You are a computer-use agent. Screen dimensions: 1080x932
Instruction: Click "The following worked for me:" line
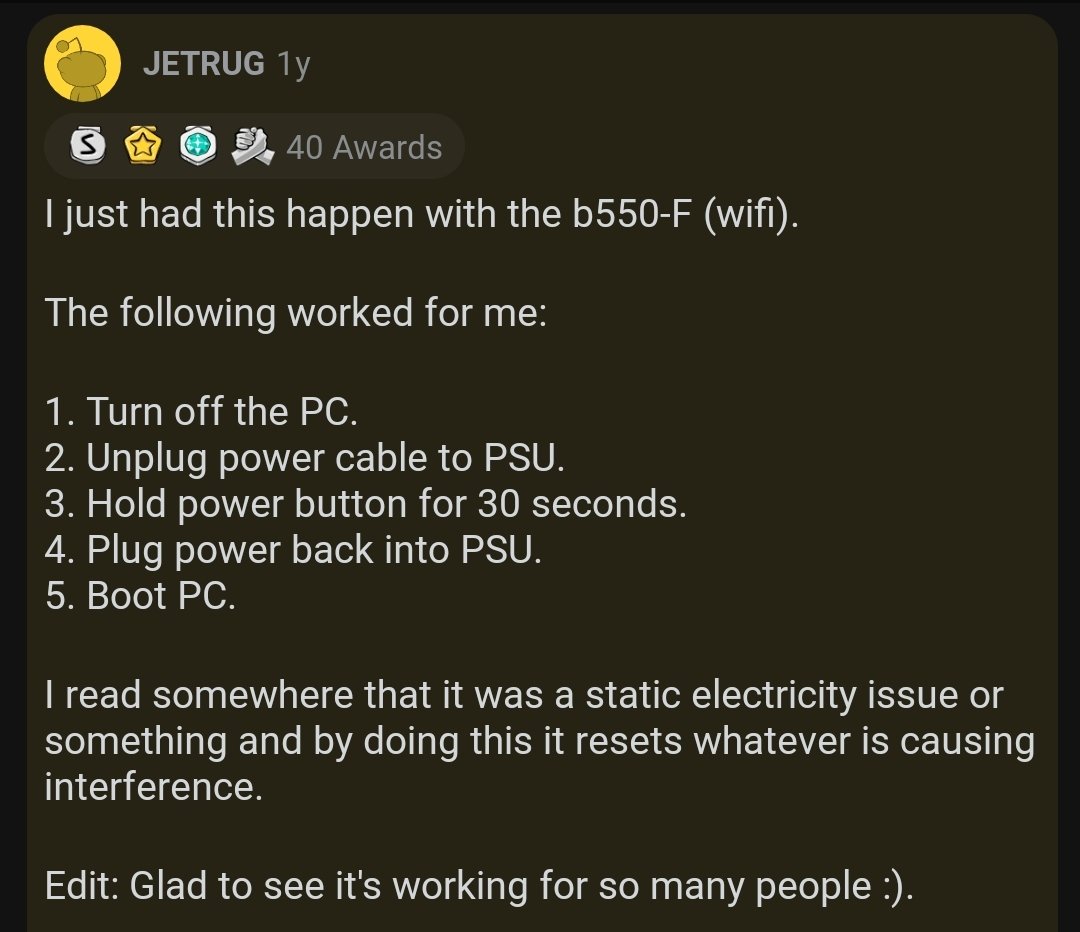pyautogui.click(x=295, y=313)
